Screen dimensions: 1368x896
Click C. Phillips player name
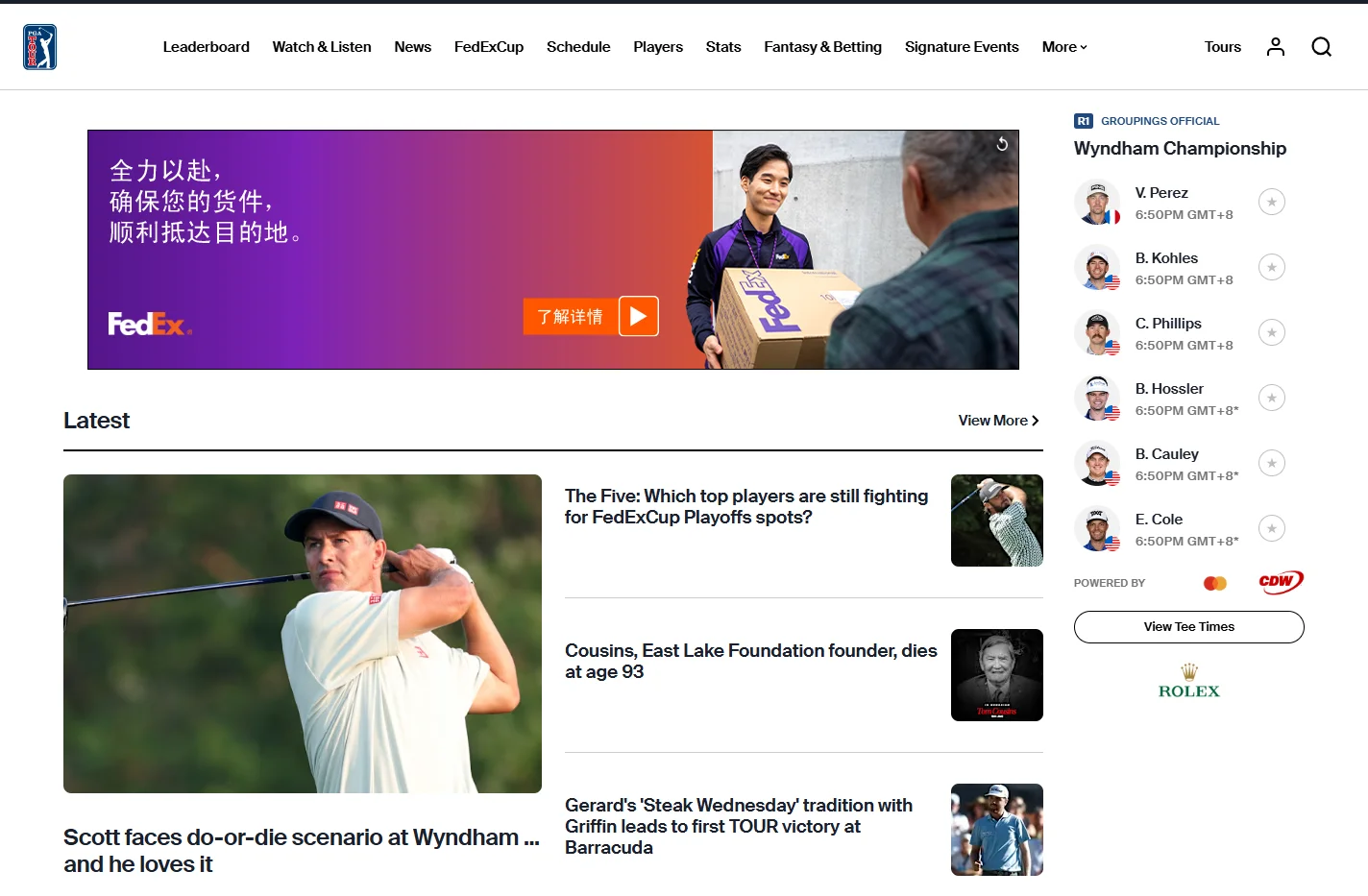(x=1168, y=324)
